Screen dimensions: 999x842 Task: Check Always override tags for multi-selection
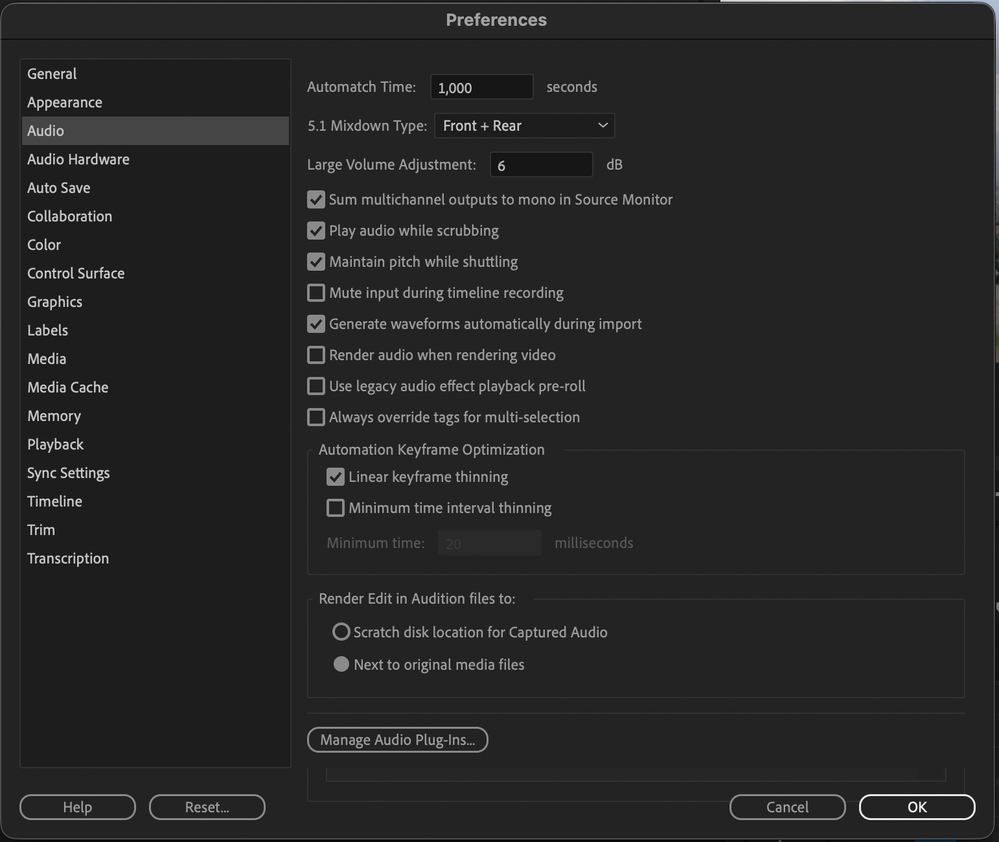[x=316, y=417]
